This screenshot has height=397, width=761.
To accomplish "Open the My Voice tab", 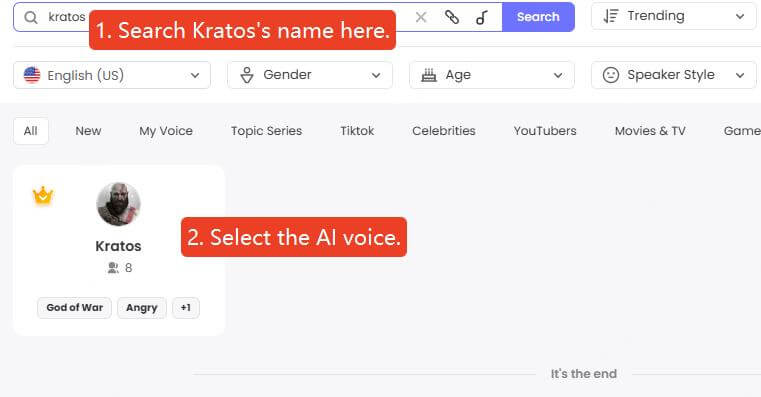I will (x=166, y=131).
